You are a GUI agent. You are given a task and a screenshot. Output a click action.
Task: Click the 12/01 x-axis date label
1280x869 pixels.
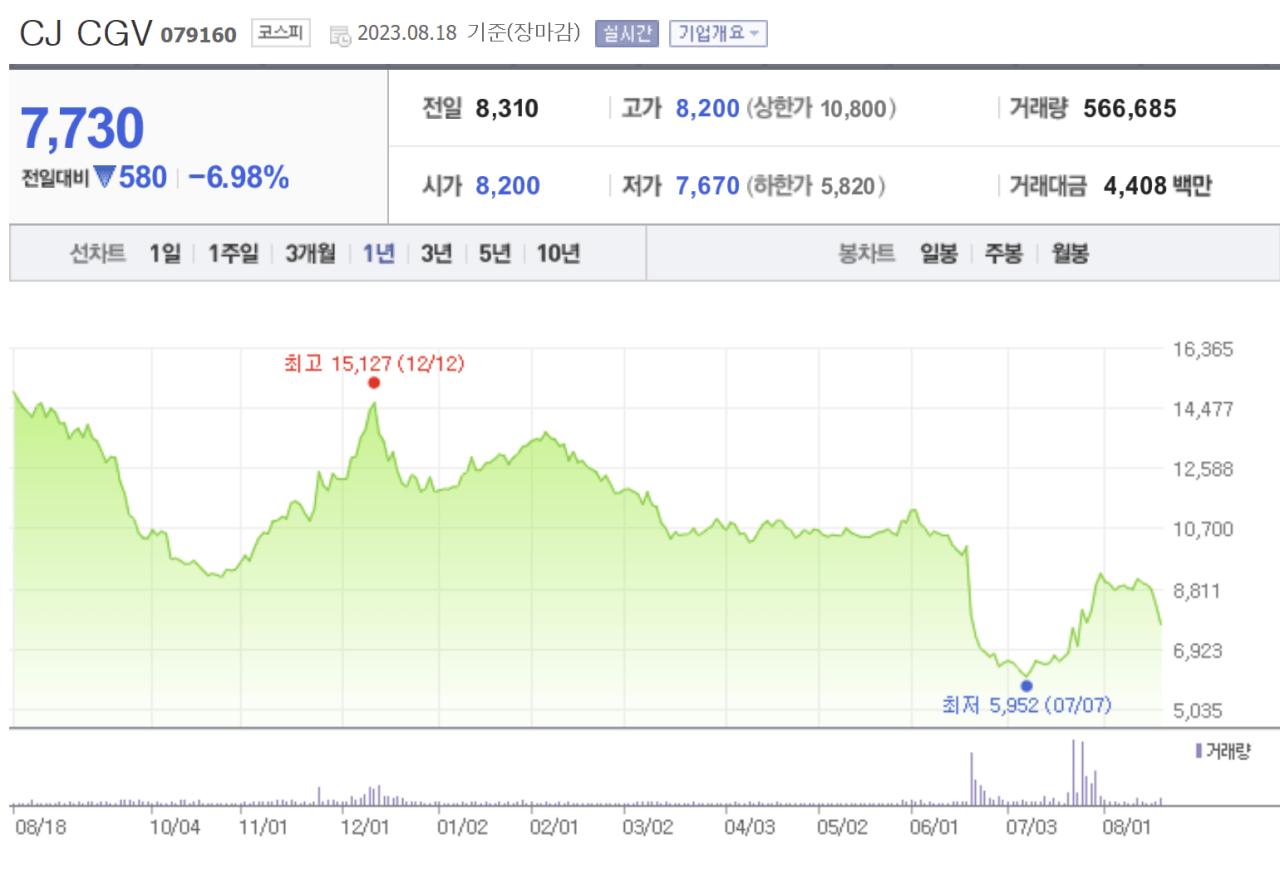tap(365, 828)
